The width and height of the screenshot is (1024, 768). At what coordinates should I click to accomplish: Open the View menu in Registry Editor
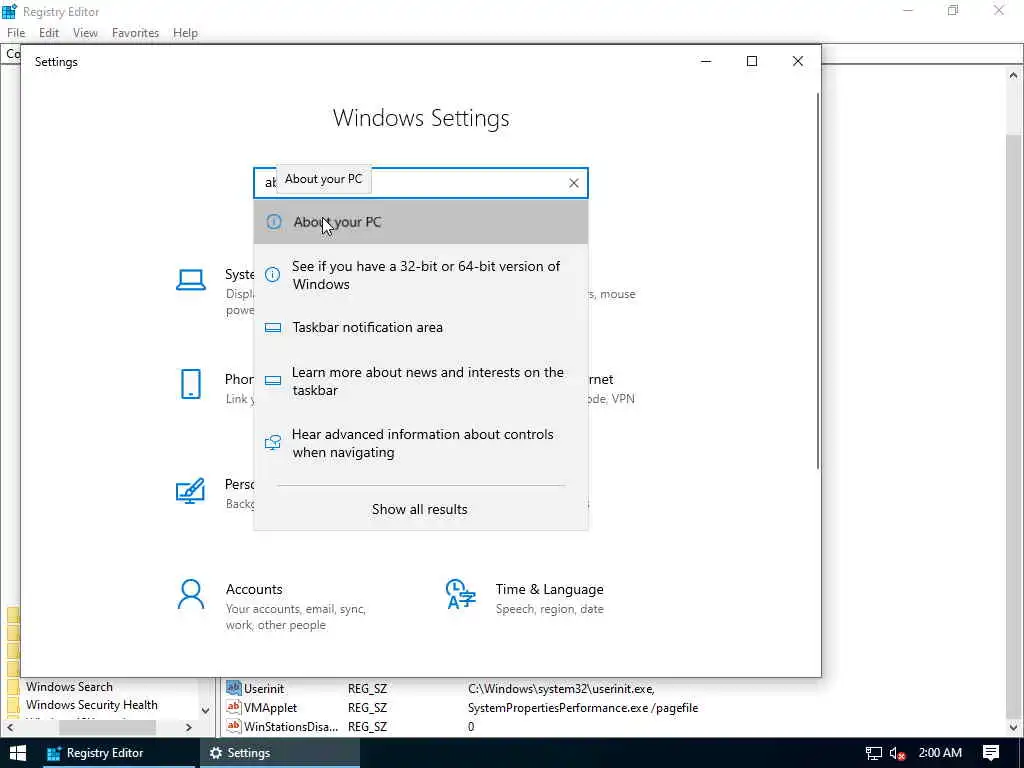[x=85, y=33]
